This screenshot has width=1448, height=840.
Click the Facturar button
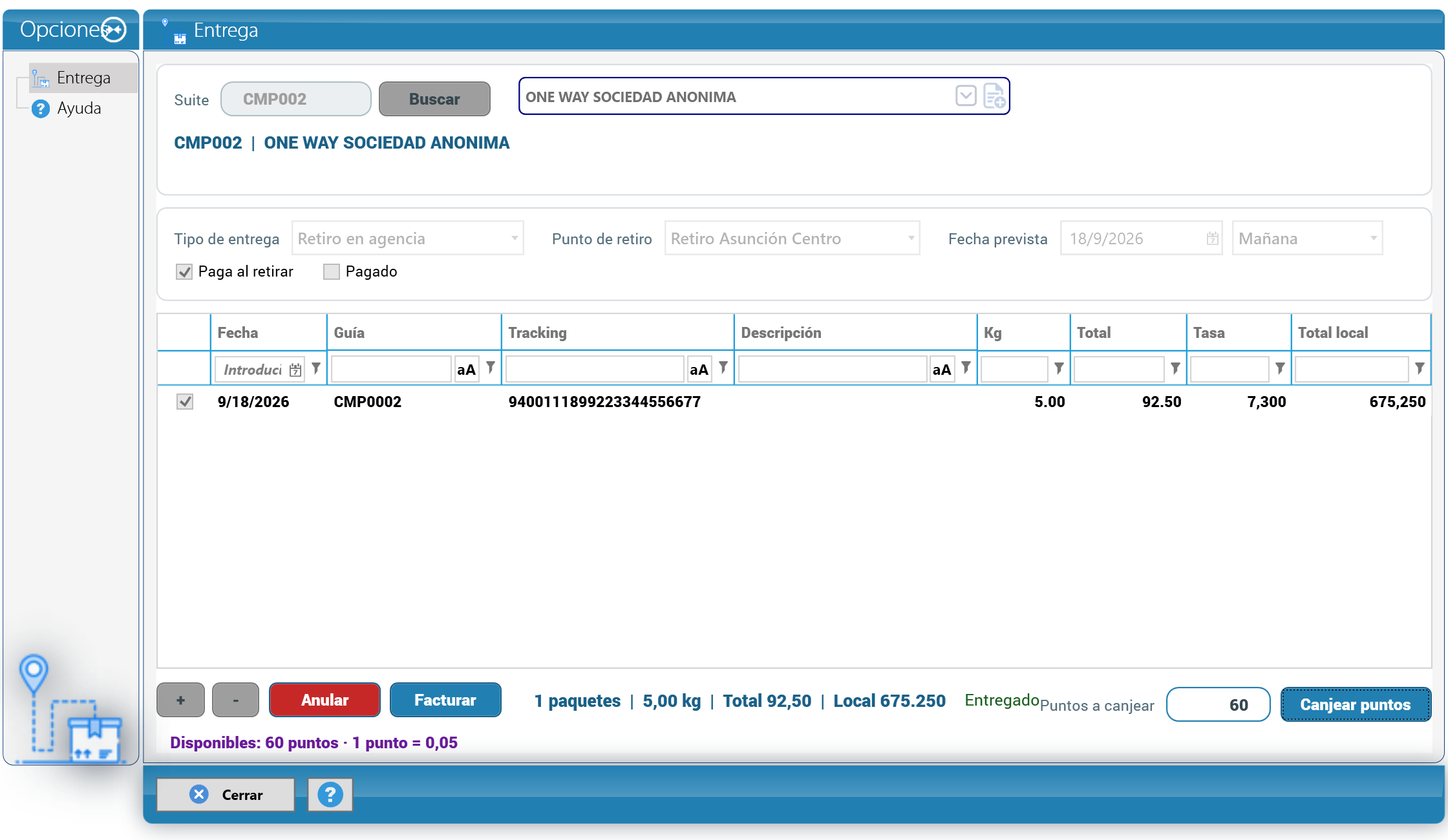tap(445, 700)
